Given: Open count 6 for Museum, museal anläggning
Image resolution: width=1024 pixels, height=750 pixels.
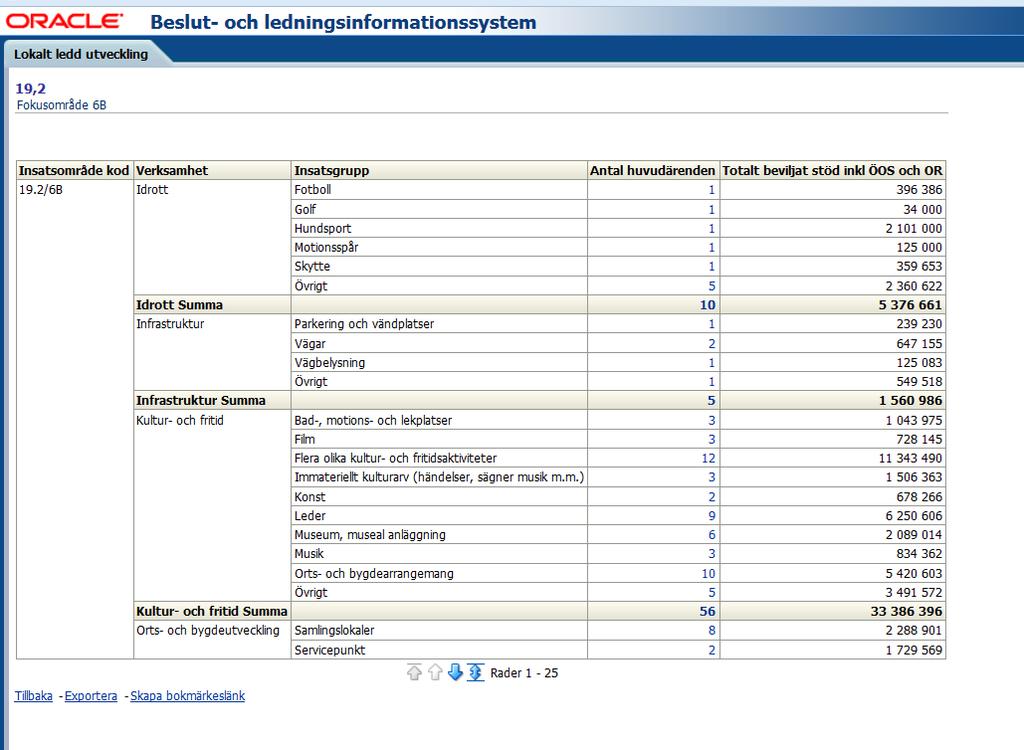Looking at the screenshot, I should 712,534.
